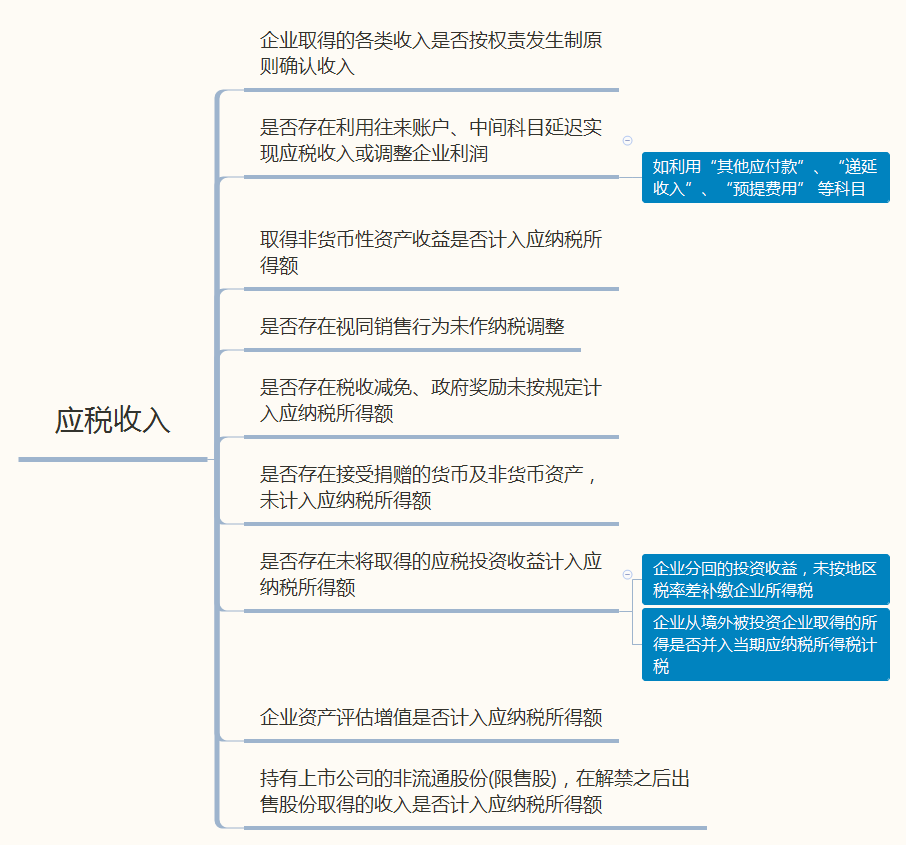This screenshot has height=845, width=906.
Task: Select node 是否存在视同销售行为未作纳税调整
Action: click(412, 327)
